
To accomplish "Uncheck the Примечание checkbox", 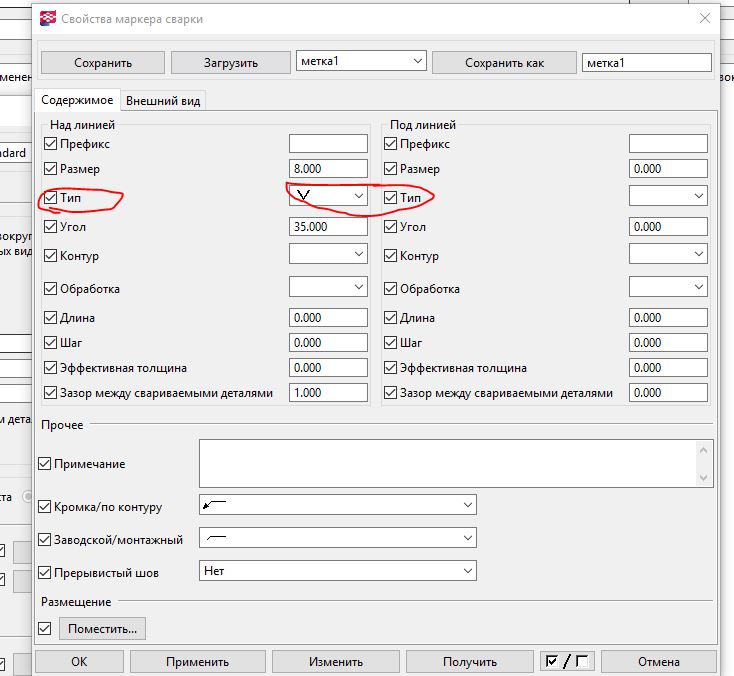I will click(x=44, y=464).
